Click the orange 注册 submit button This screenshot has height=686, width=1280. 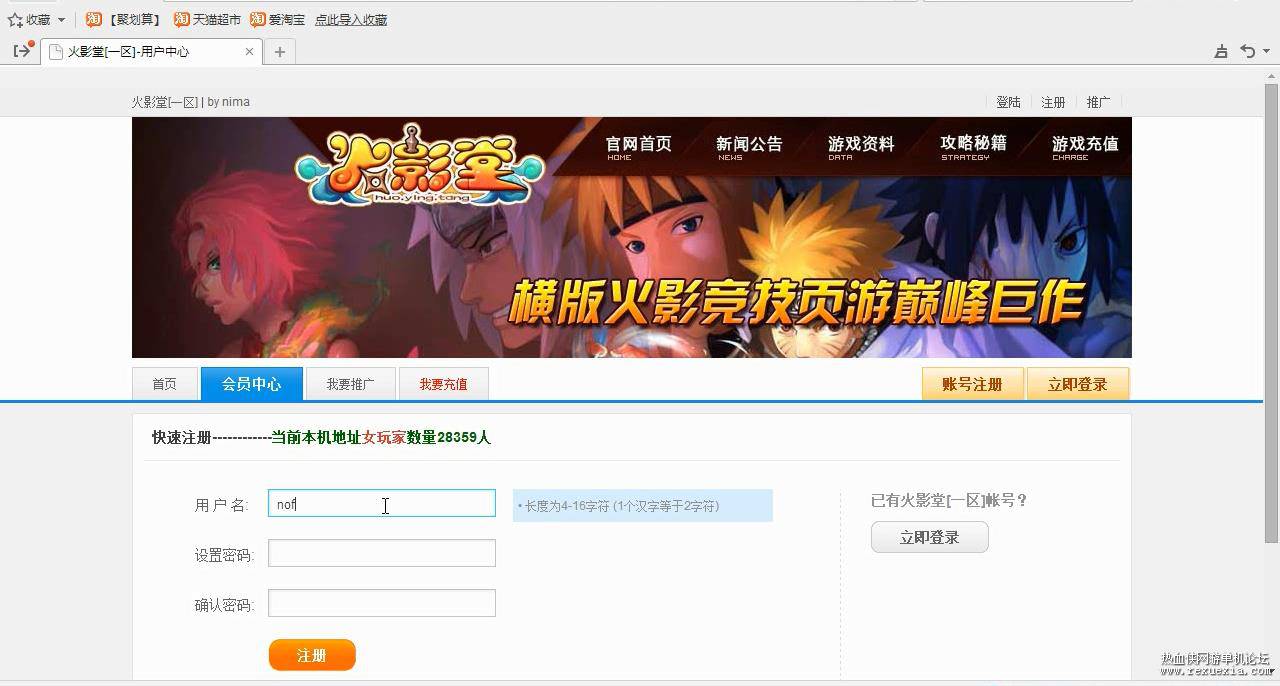click(312, 655)
